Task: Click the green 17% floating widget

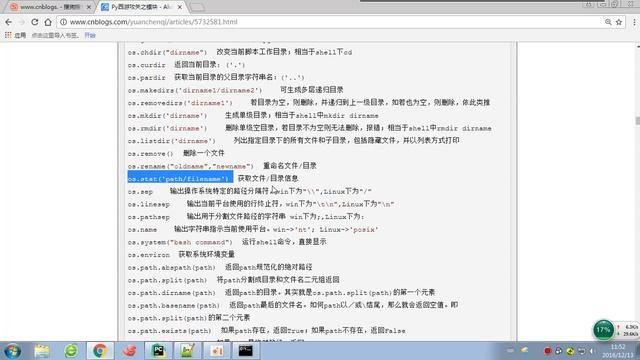Action: click(604, 330)
